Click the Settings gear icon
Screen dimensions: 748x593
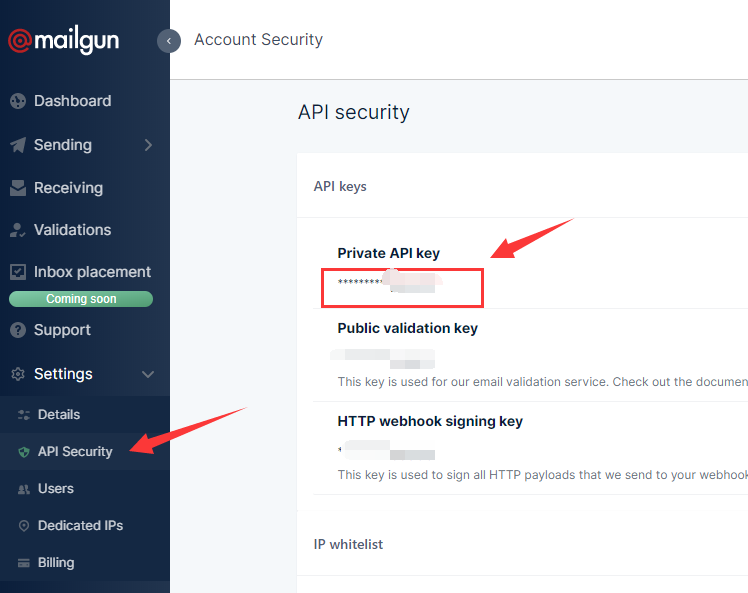(x=18, y=374)
